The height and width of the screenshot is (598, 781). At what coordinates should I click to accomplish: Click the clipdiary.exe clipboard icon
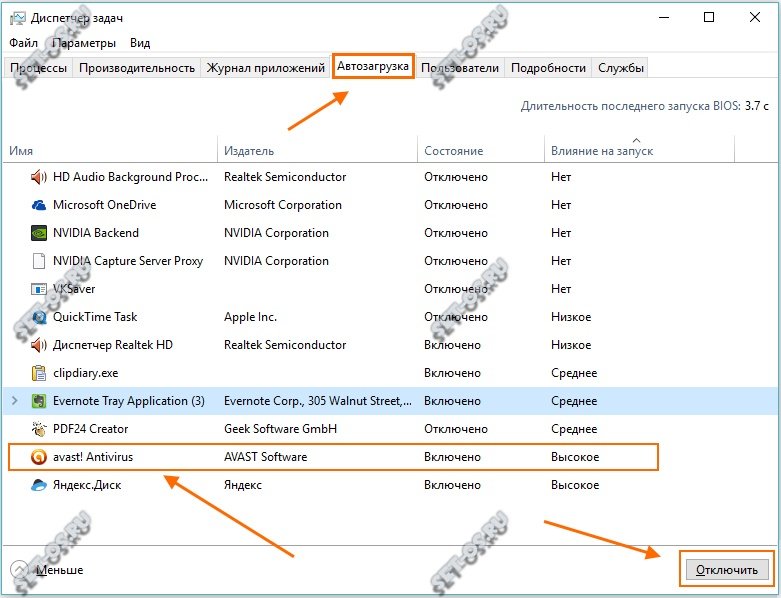click(39, 373)
